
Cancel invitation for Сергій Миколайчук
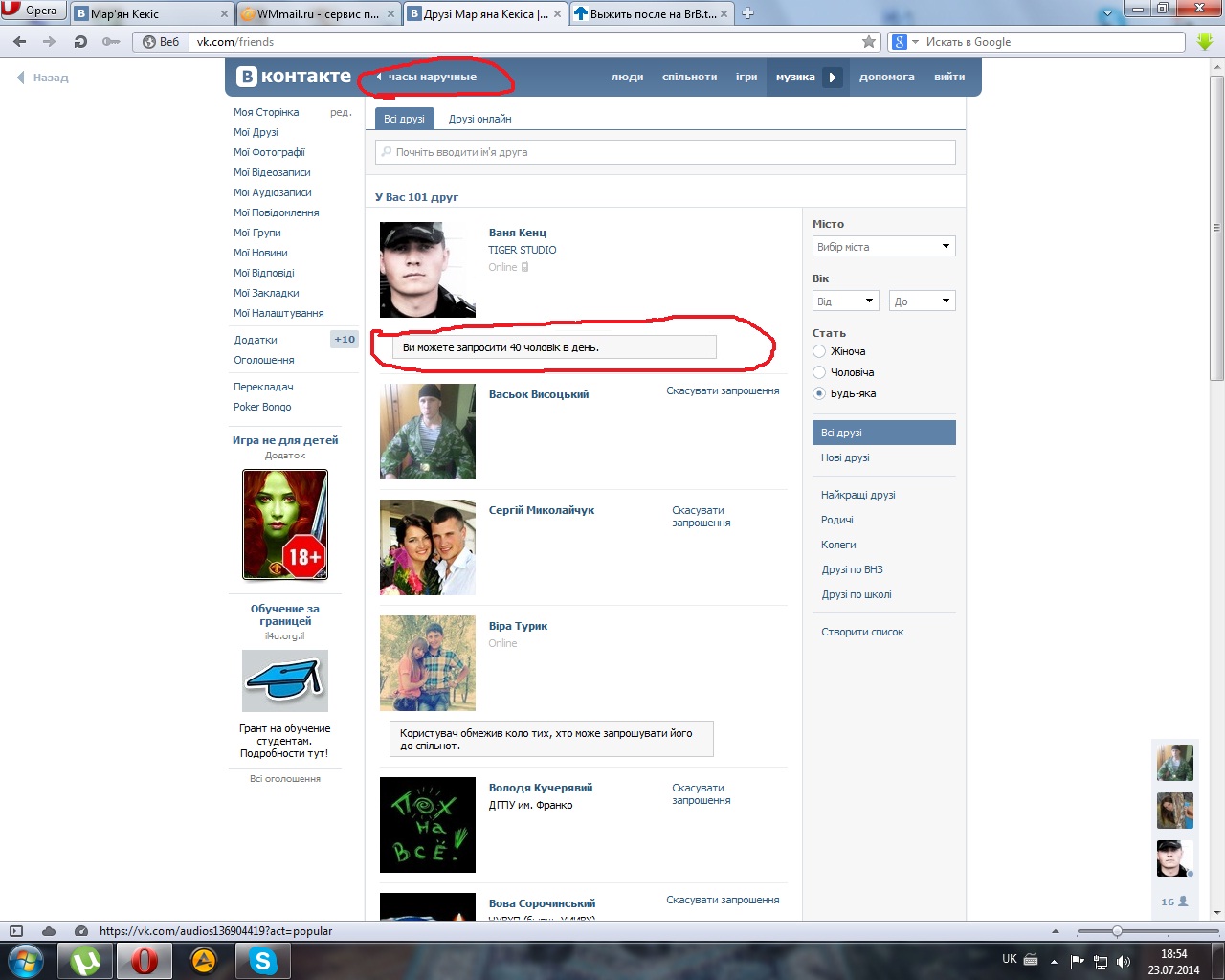pyautogui.click(x=702, y=517)
